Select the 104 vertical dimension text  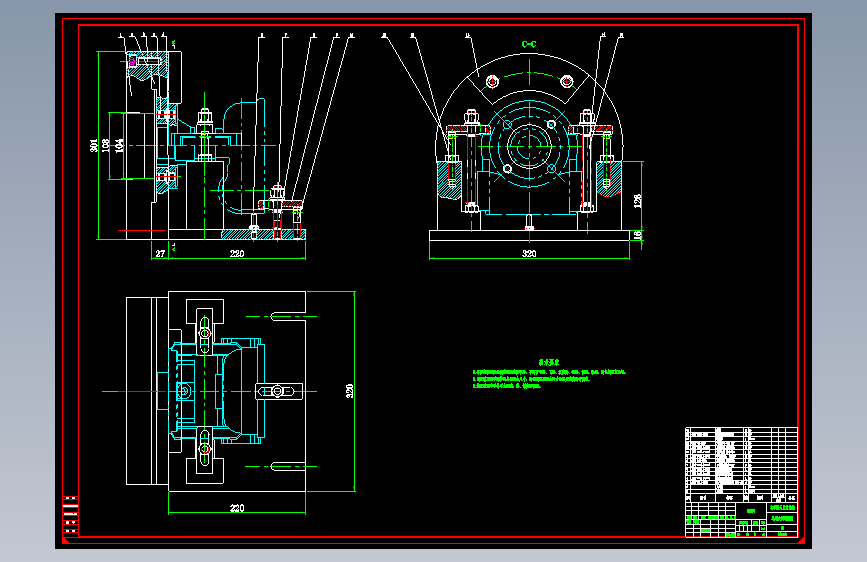tap(119, 145)
